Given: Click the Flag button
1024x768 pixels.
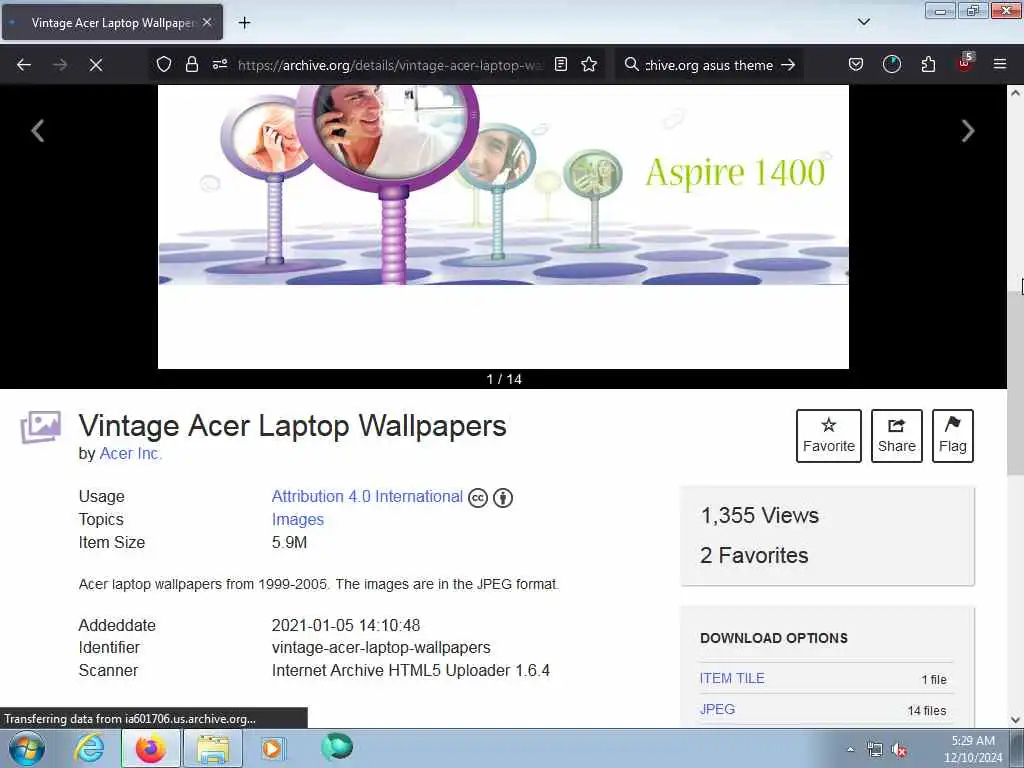Looking at the screenshot, I should click(953, 436).
